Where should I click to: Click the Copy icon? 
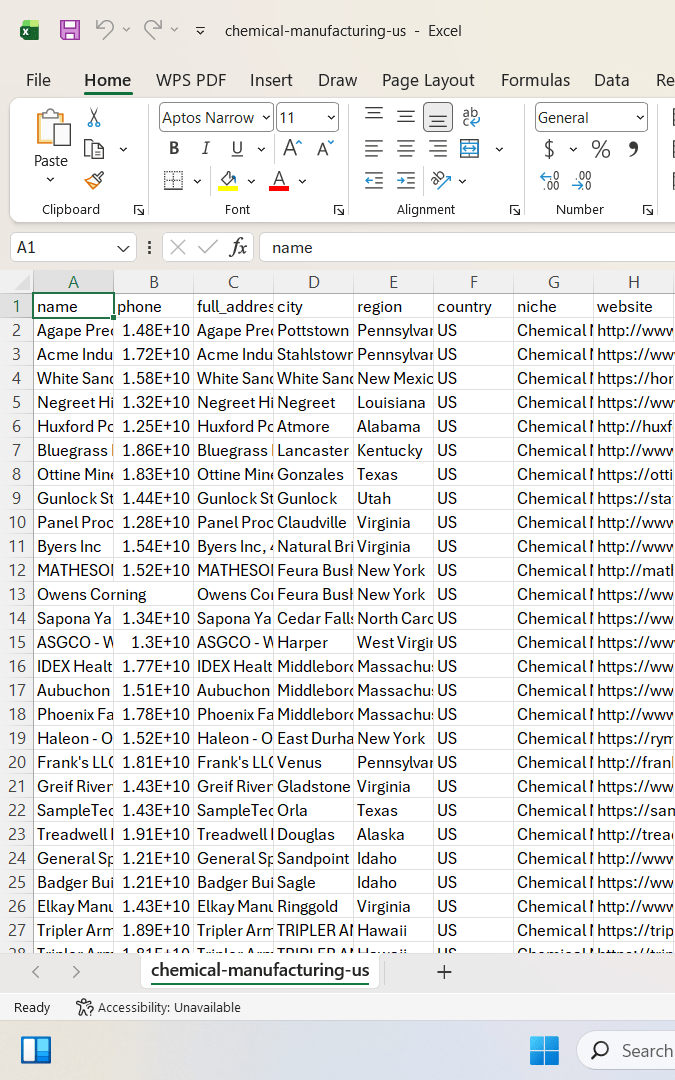(x=94, y=149)
